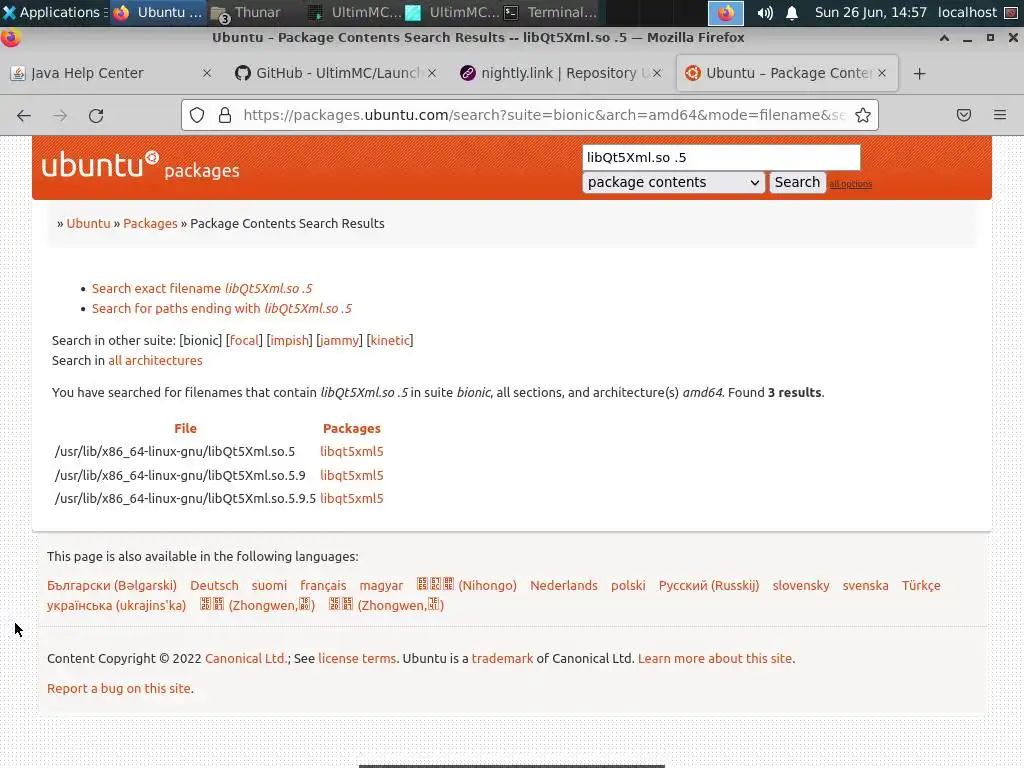Switch to second UltimMC taskbar window
This screenshot has height=768, width=1024.
451,12
